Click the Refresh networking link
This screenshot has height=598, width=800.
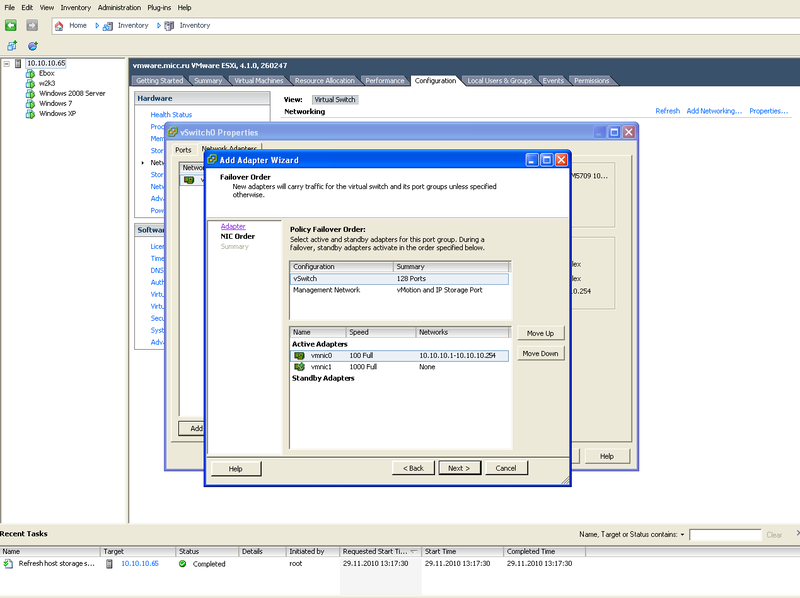(x=667, y=111)
